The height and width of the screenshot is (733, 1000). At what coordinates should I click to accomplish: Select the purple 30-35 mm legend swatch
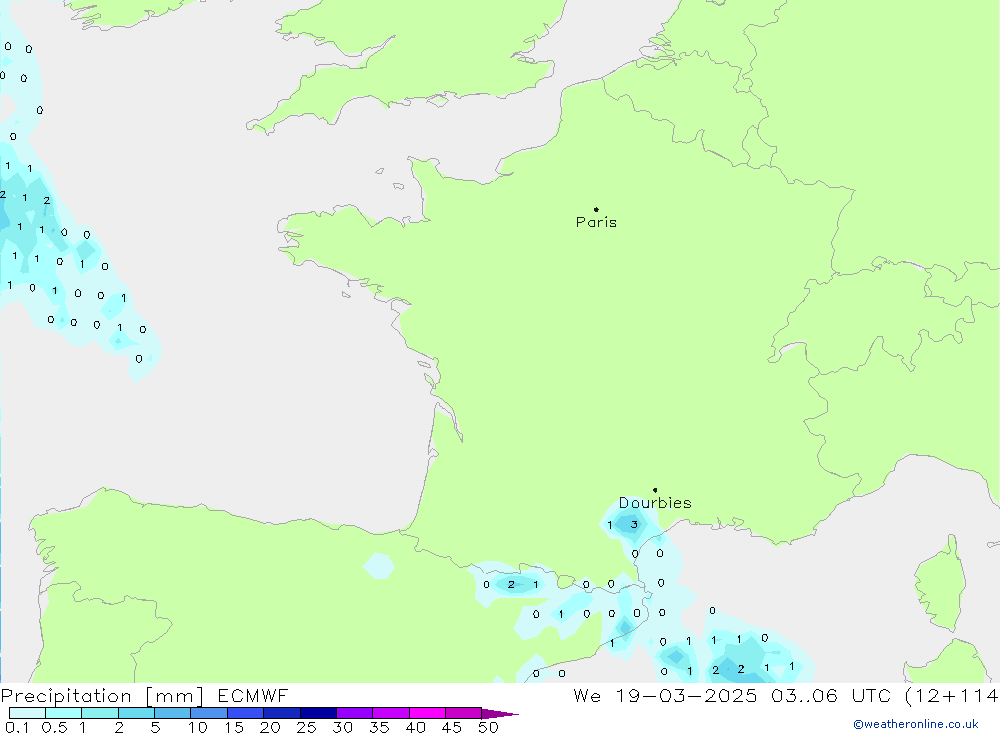point(354,714)
